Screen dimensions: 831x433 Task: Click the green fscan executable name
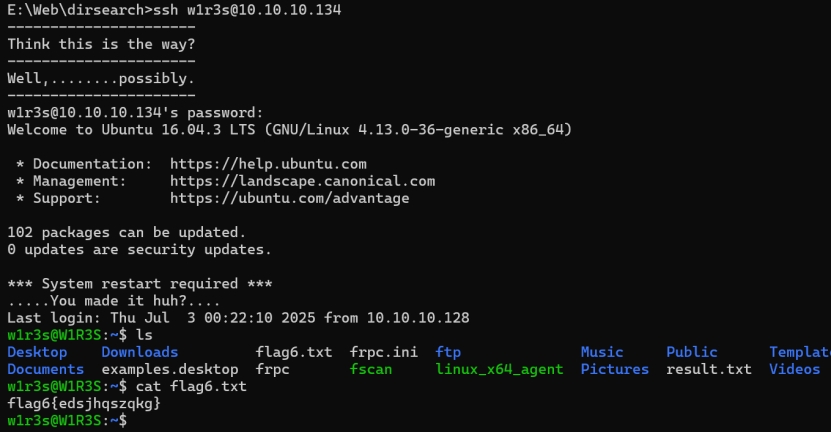click(x=371, y=369)
